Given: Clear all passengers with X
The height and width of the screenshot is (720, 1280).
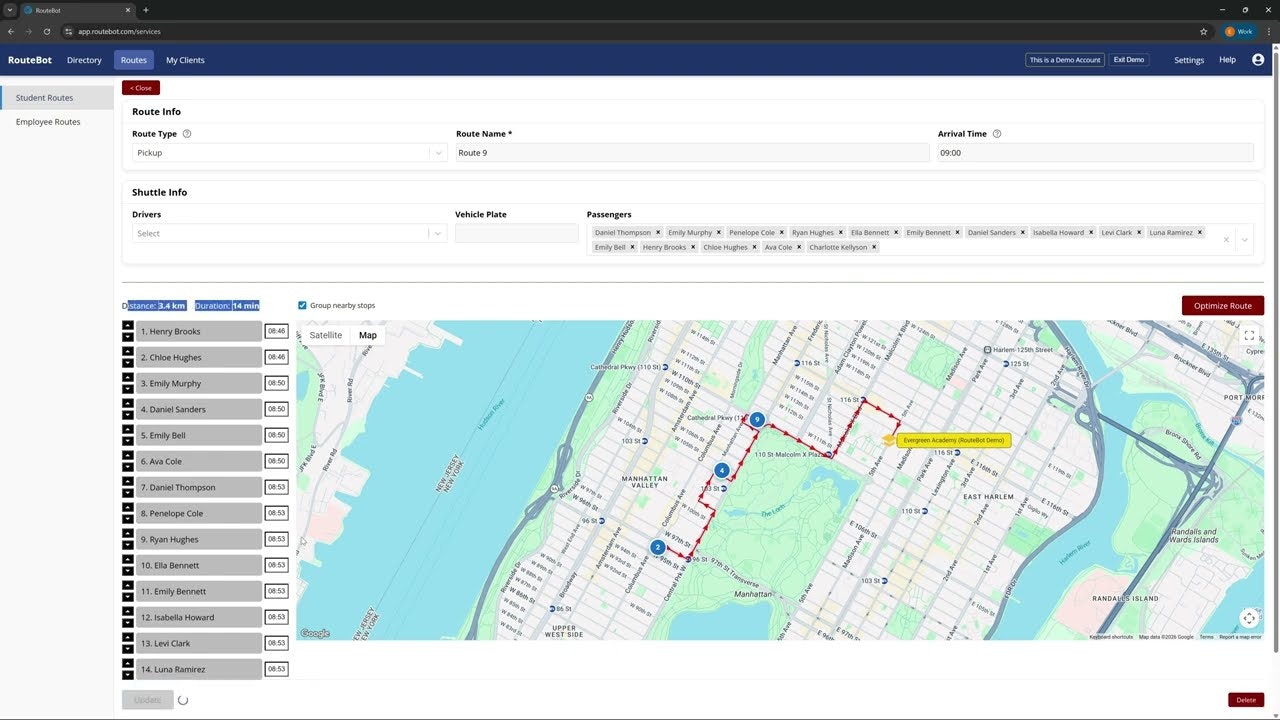Looking at the screenshot, I should (1226, 240).
